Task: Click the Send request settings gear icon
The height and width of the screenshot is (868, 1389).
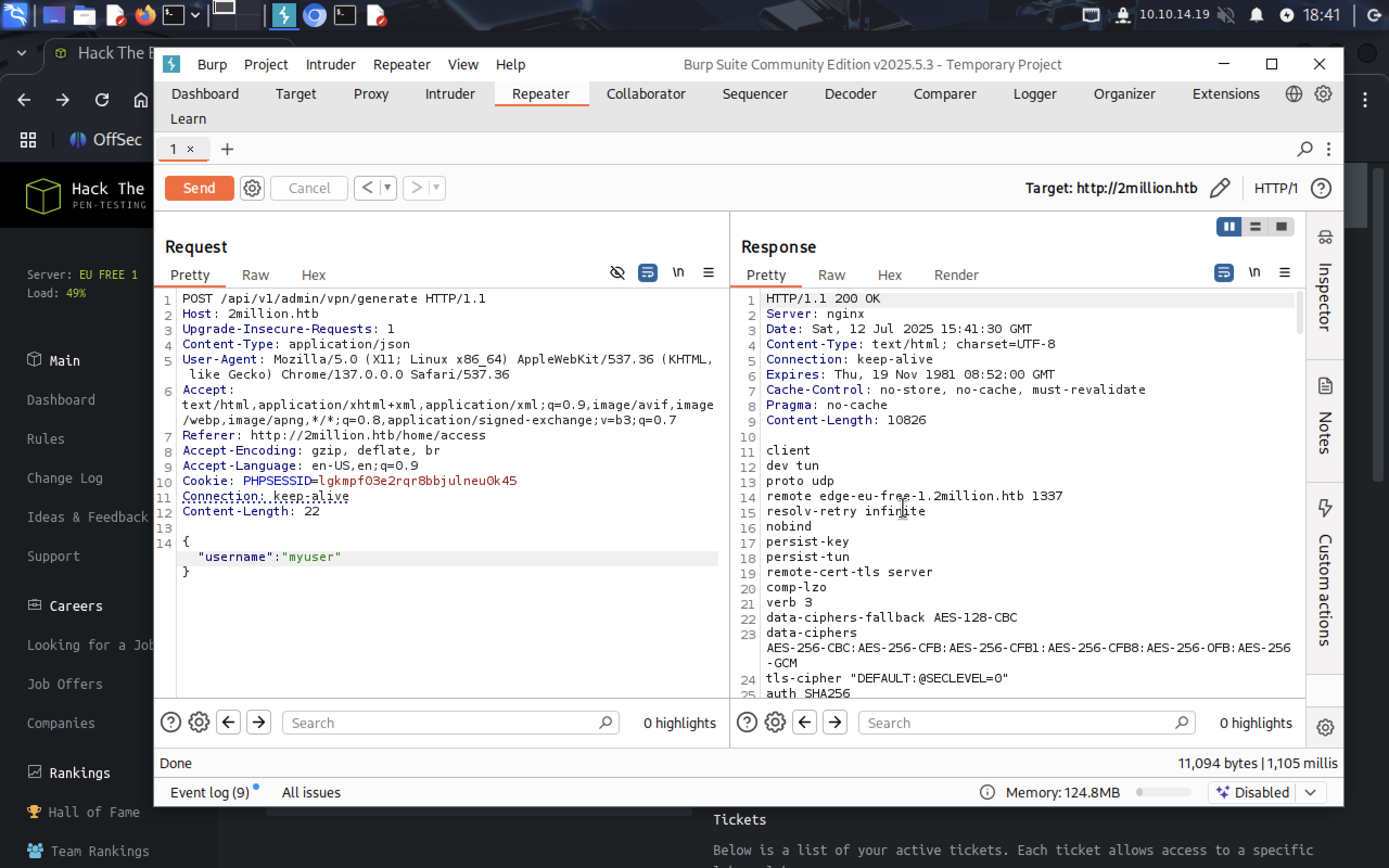Action: (x=251, y=188)
